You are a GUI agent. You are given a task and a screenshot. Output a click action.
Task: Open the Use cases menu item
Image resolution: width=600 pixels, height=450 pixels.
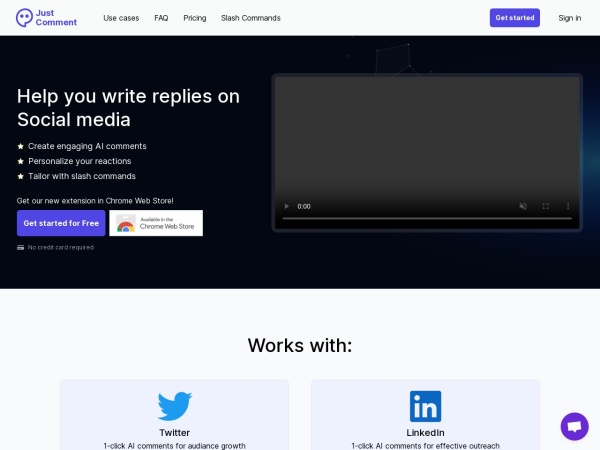click(x=121, y=18)
